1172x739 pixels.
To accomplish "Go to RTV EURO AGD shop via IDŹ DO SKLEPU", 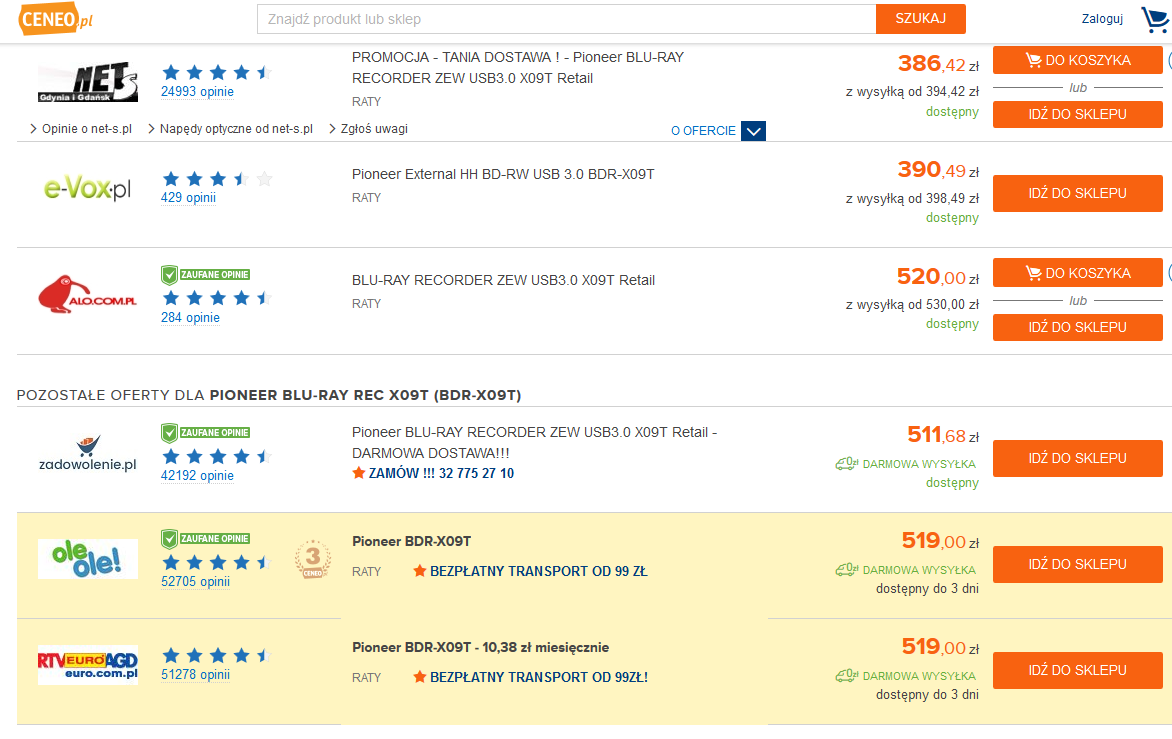I will coord(1078,670).
